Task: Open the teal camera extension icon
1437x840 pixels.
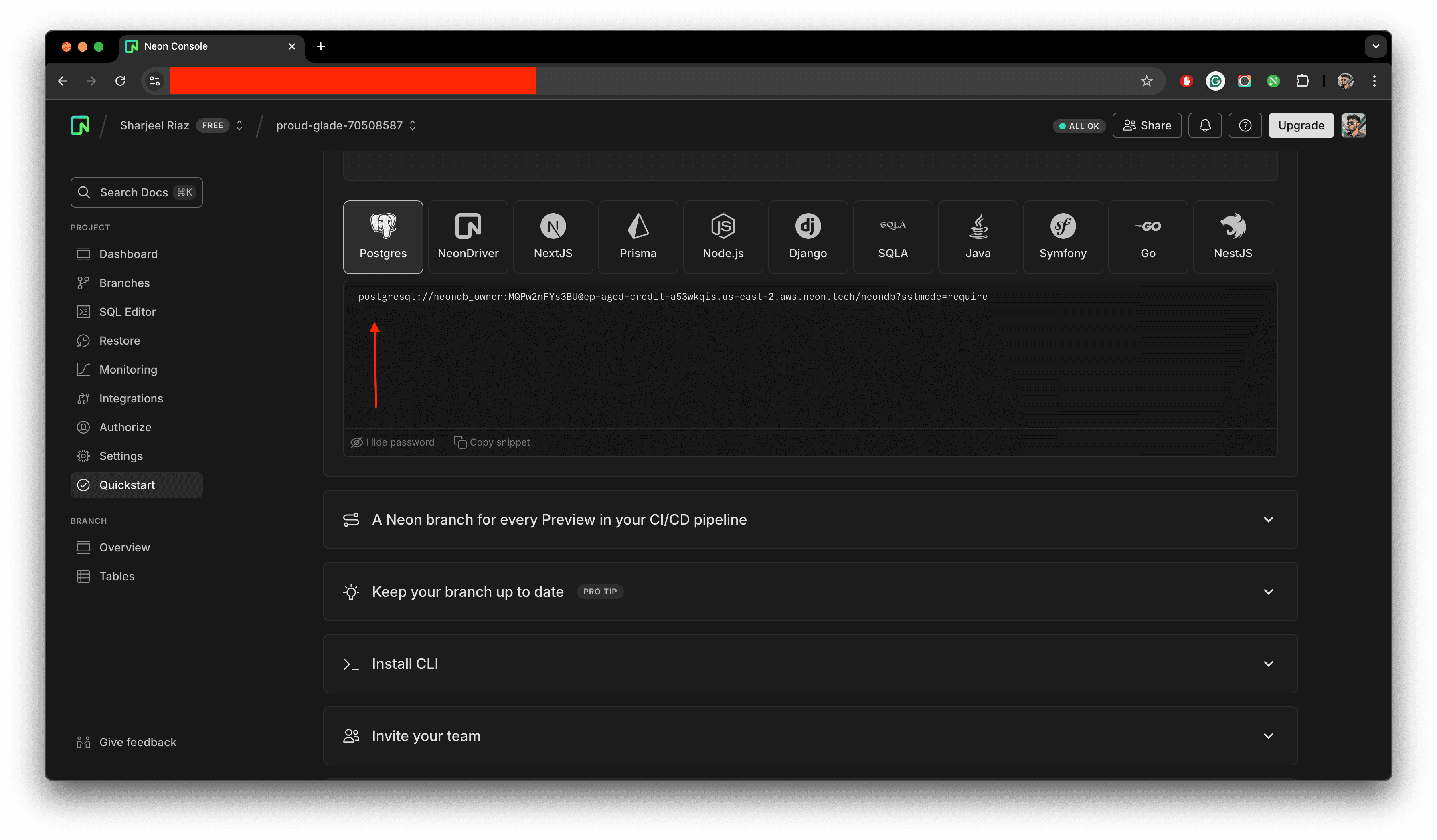Action: tap(1244, 81)
